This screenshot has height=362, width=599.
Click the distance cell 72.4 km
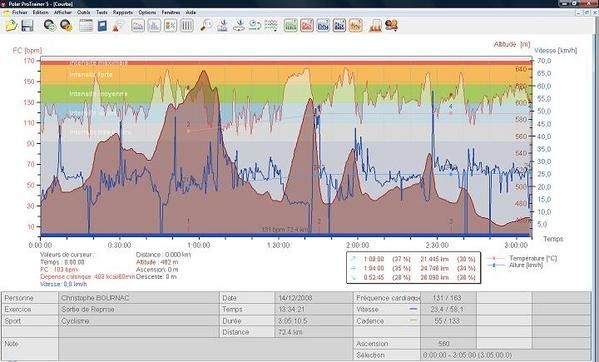pyautogui.click(x=314, y=332)
